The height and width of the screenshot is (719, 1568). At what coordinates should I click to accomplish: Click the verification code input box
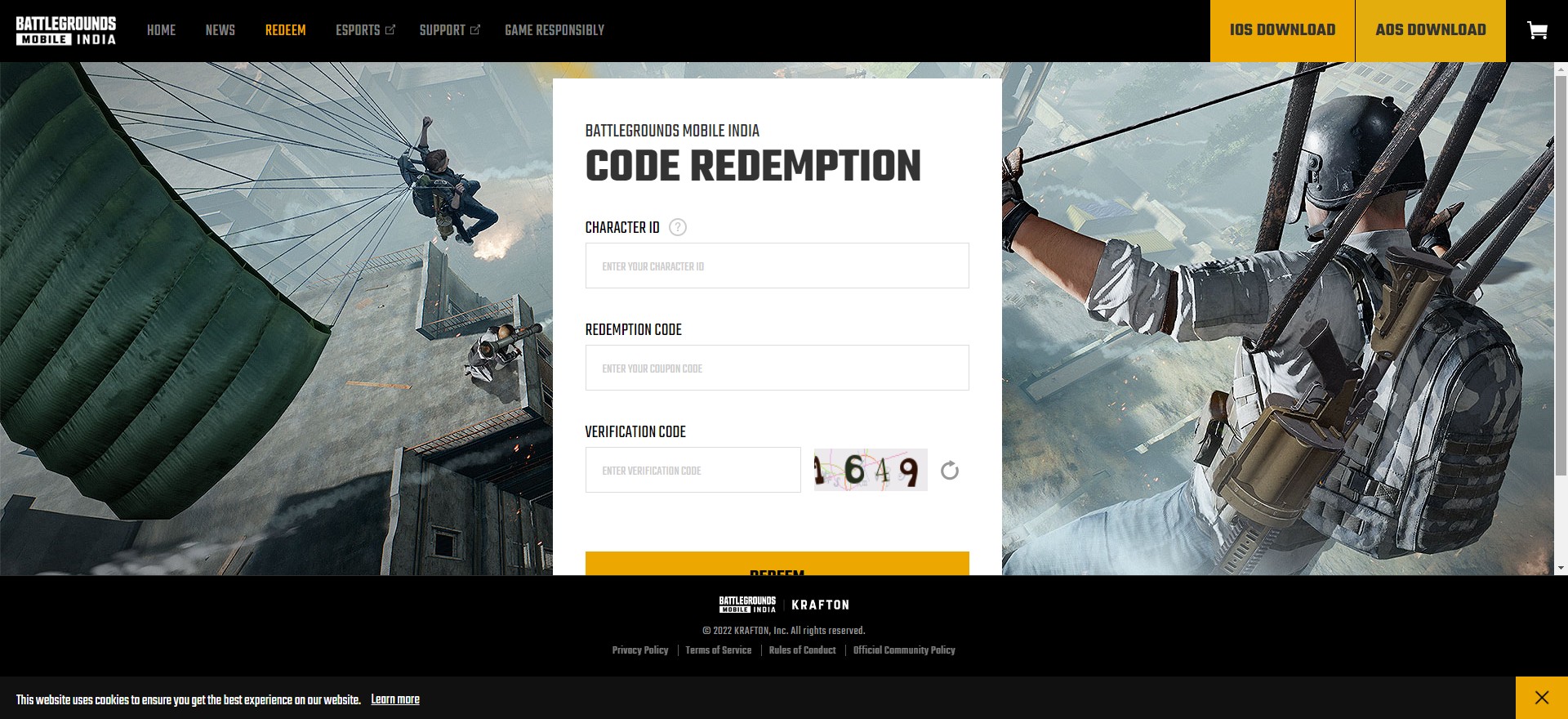pos(693,470)
